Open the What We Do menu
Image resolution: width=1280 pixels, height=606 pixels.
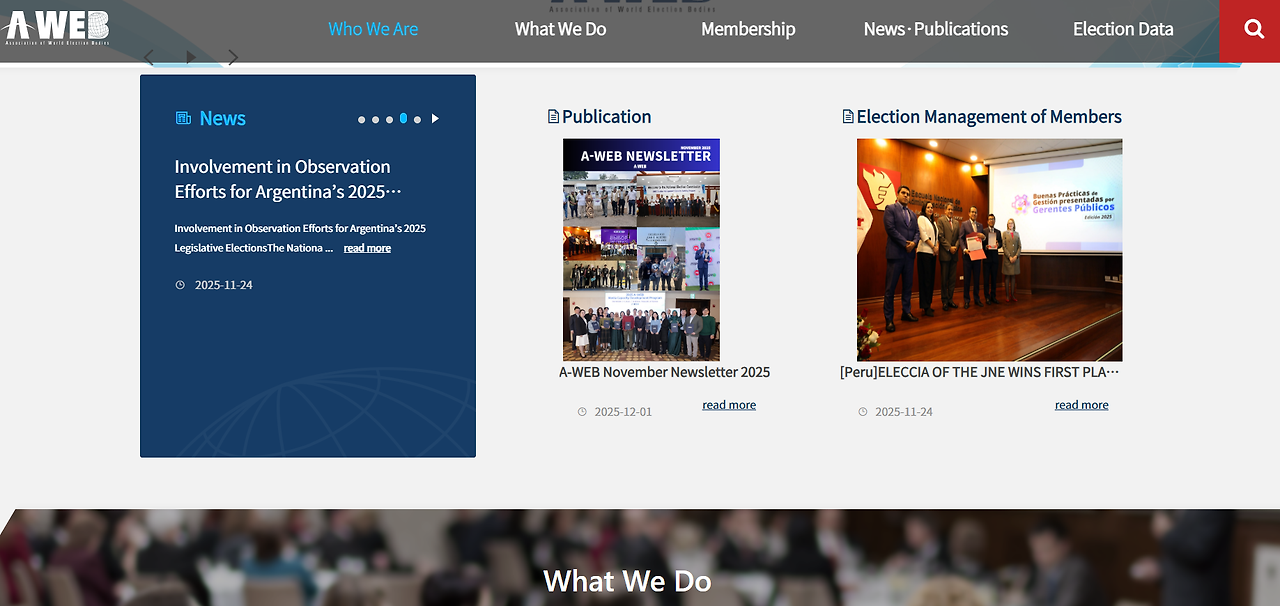coord(560,29)
